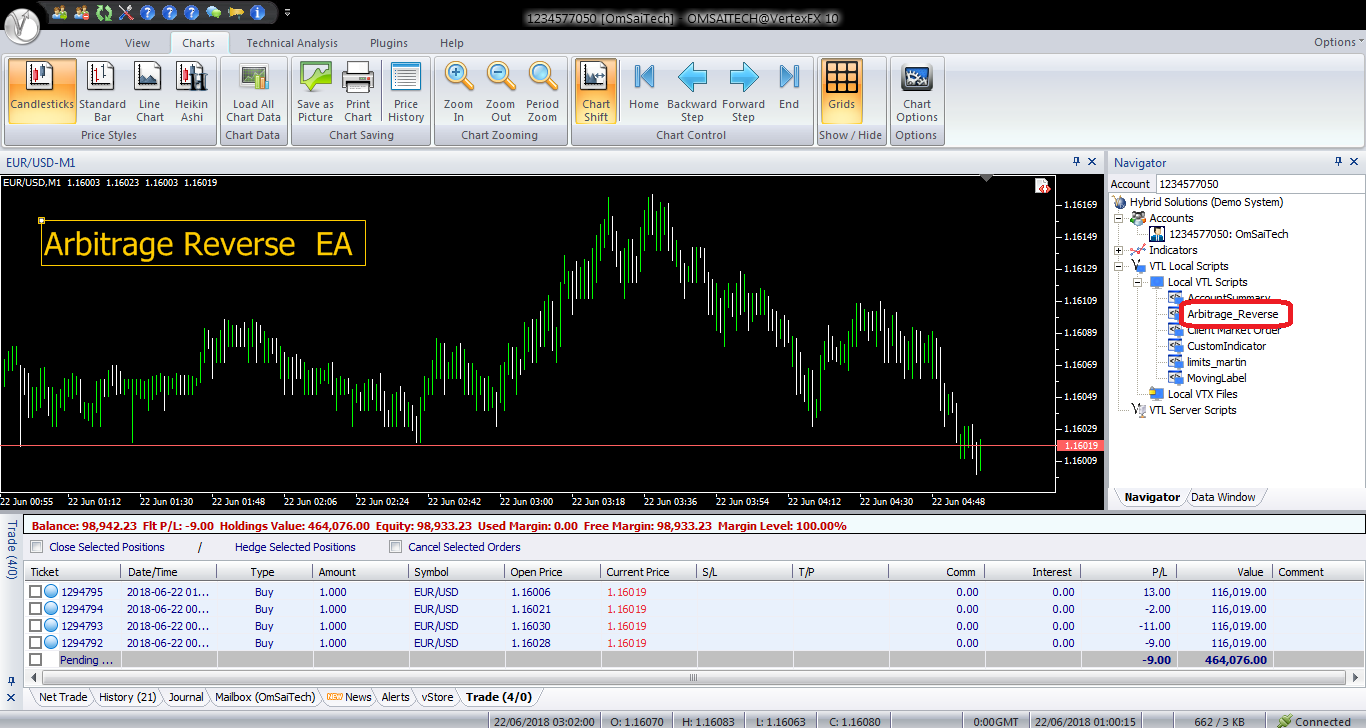Image resolution: width=1366 pixels, height=728 pixels.
Task: Click the yellow horn announcement icon
Action: click(236, 12)
